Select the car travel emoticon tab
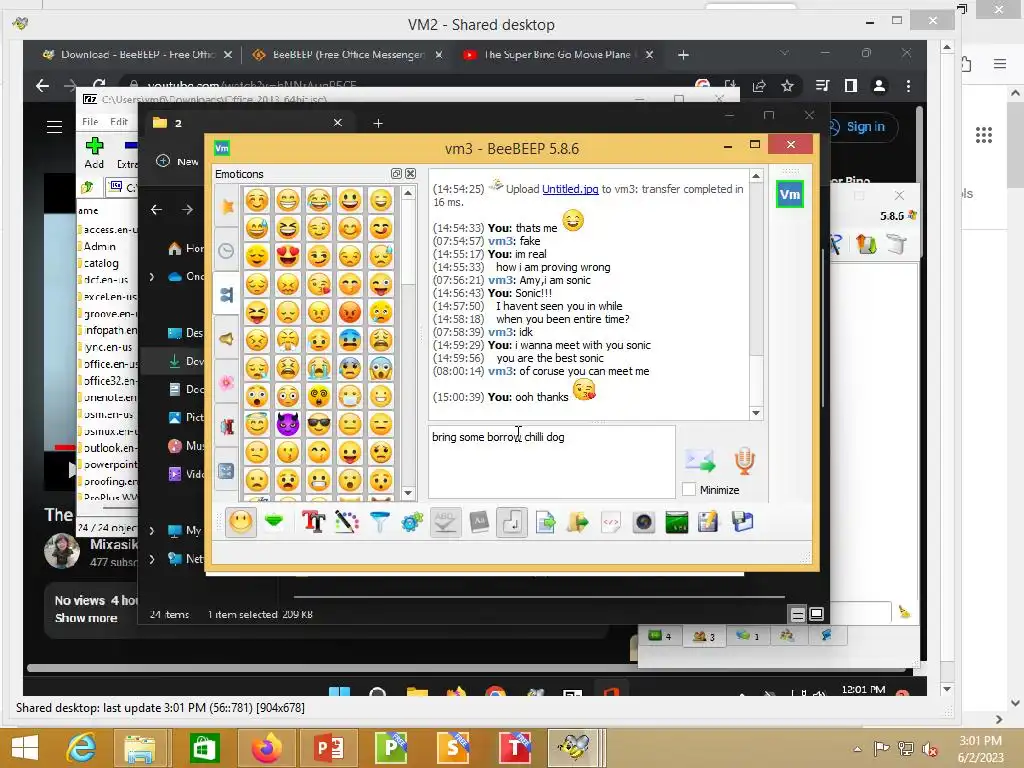This screenshot has width=1024, height=768. click(x=227, y=426)
